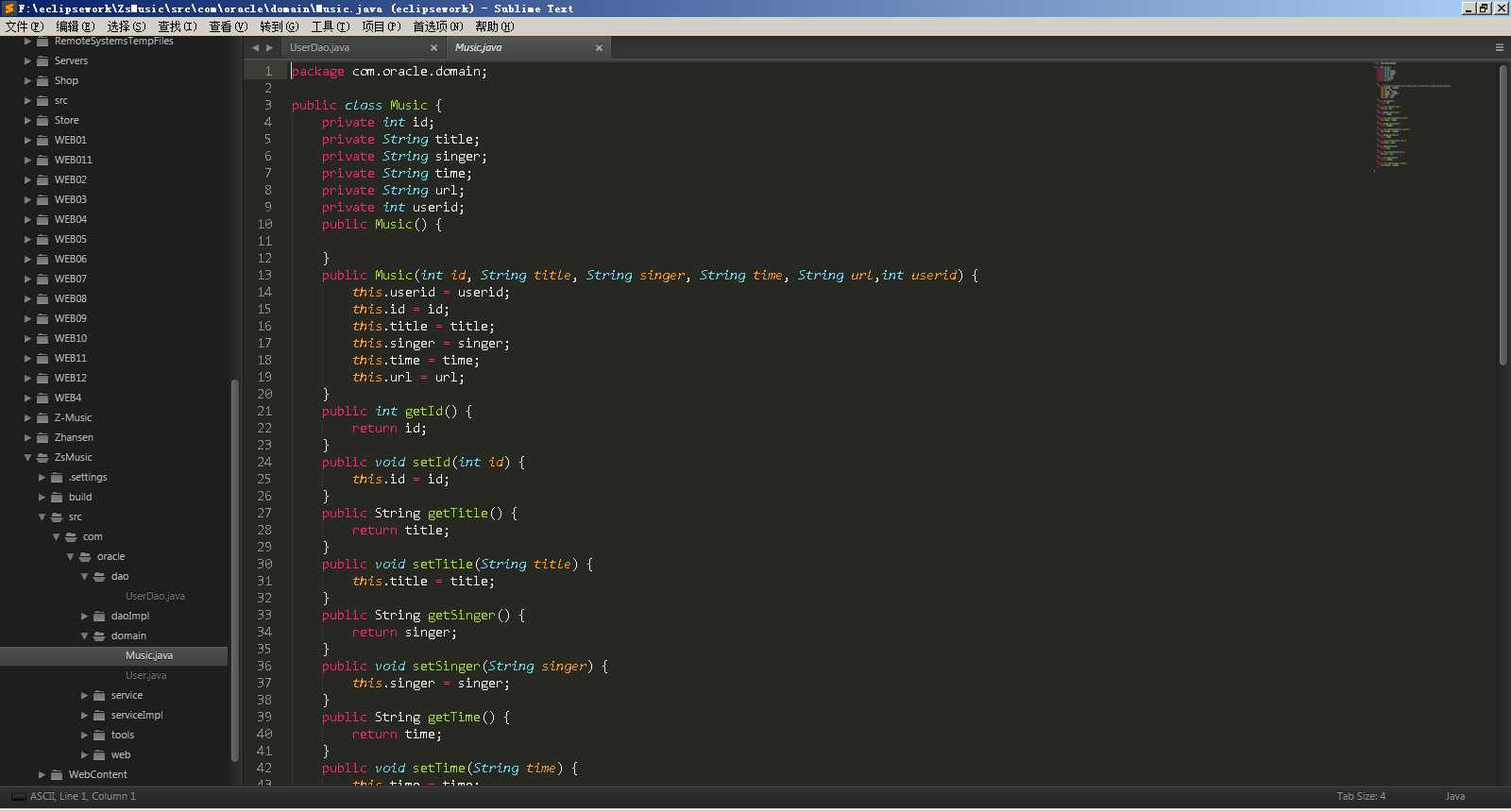
Task: Open the 查找 (Find) menu
Action: (178, 26)
